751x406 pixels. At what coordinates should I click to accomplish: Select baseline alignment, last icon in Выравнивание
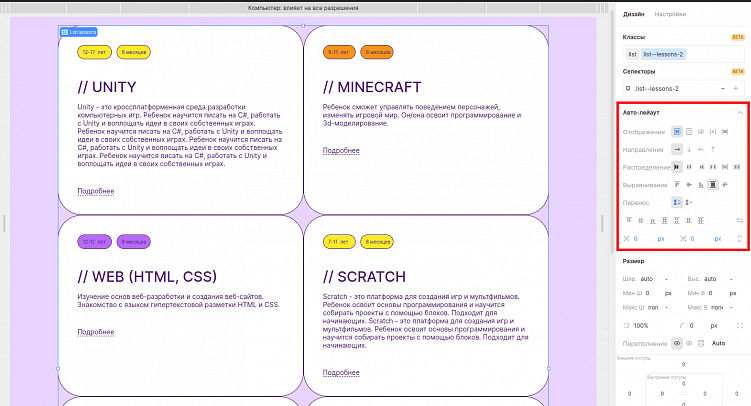pos(725,185)
